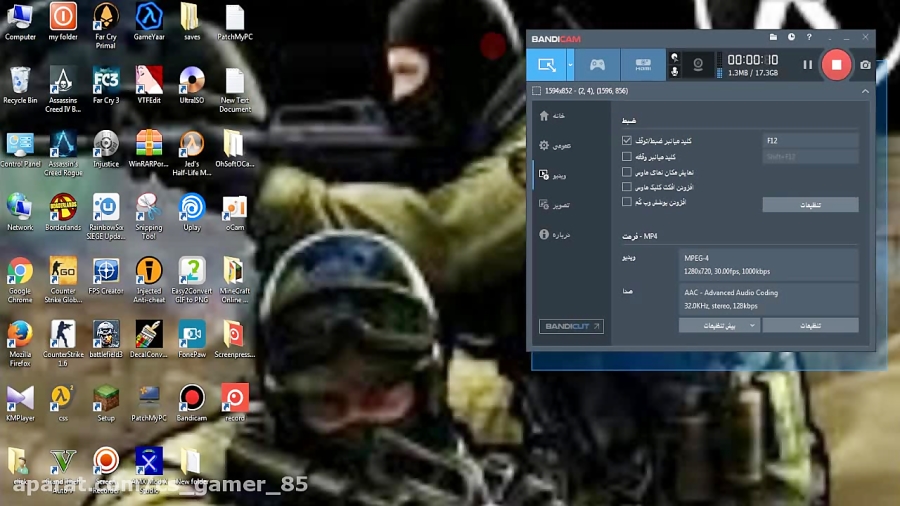
Task: Launch oCam recorder shortcut
Action: point(235,212)
